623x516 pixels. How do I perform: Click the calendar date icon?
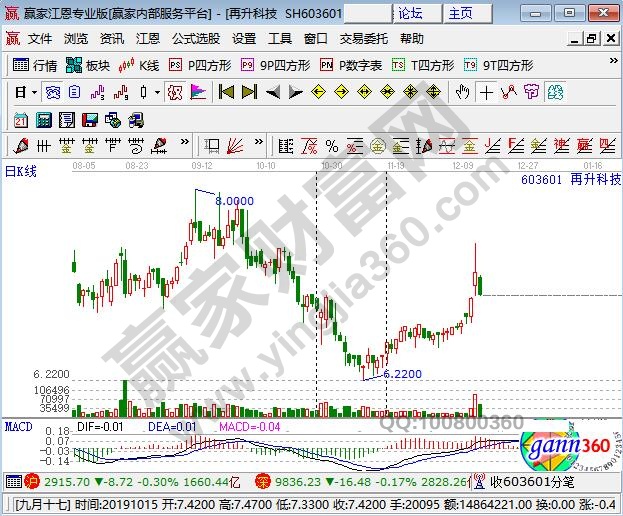pos(21,119)
